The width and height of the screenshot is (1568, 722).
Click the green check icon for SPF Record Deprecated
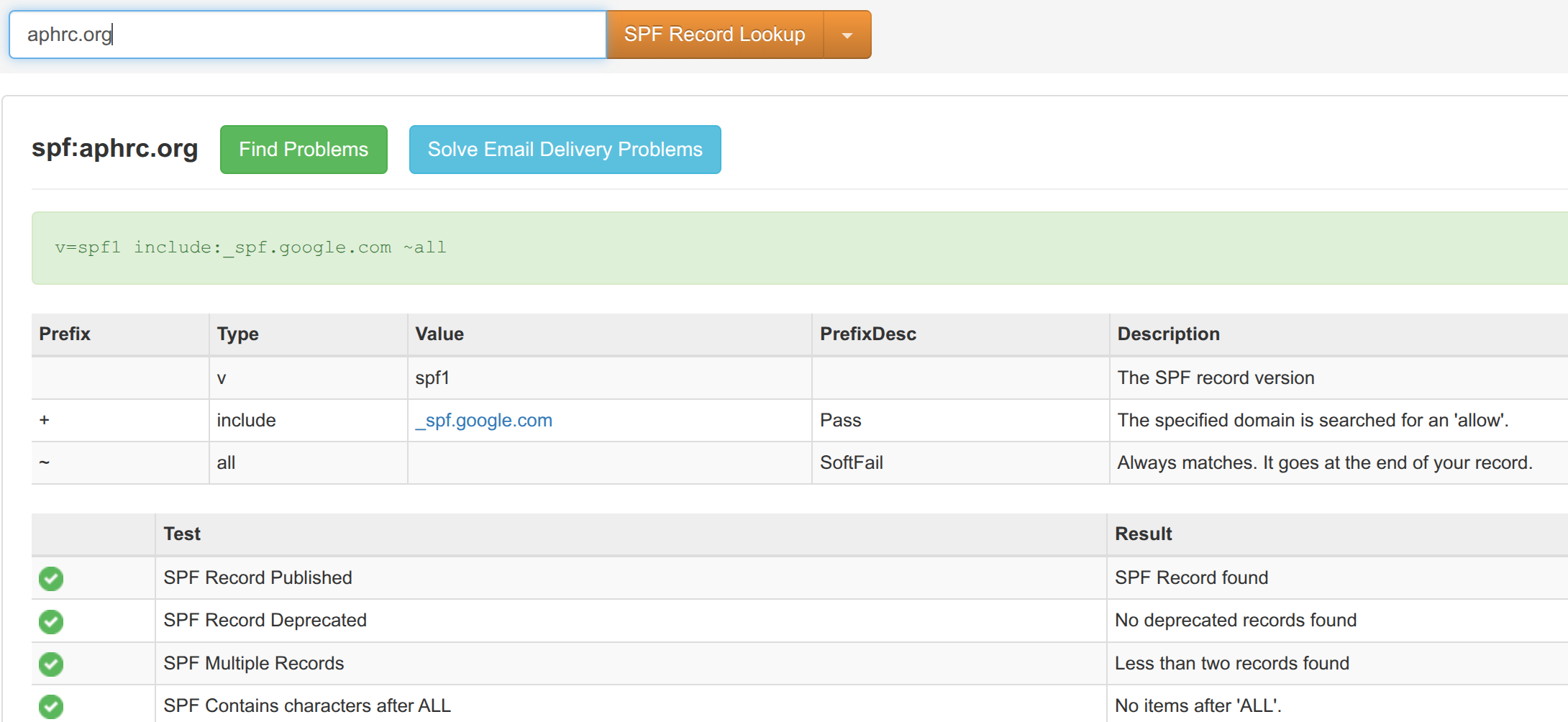[x=51, y=621]
